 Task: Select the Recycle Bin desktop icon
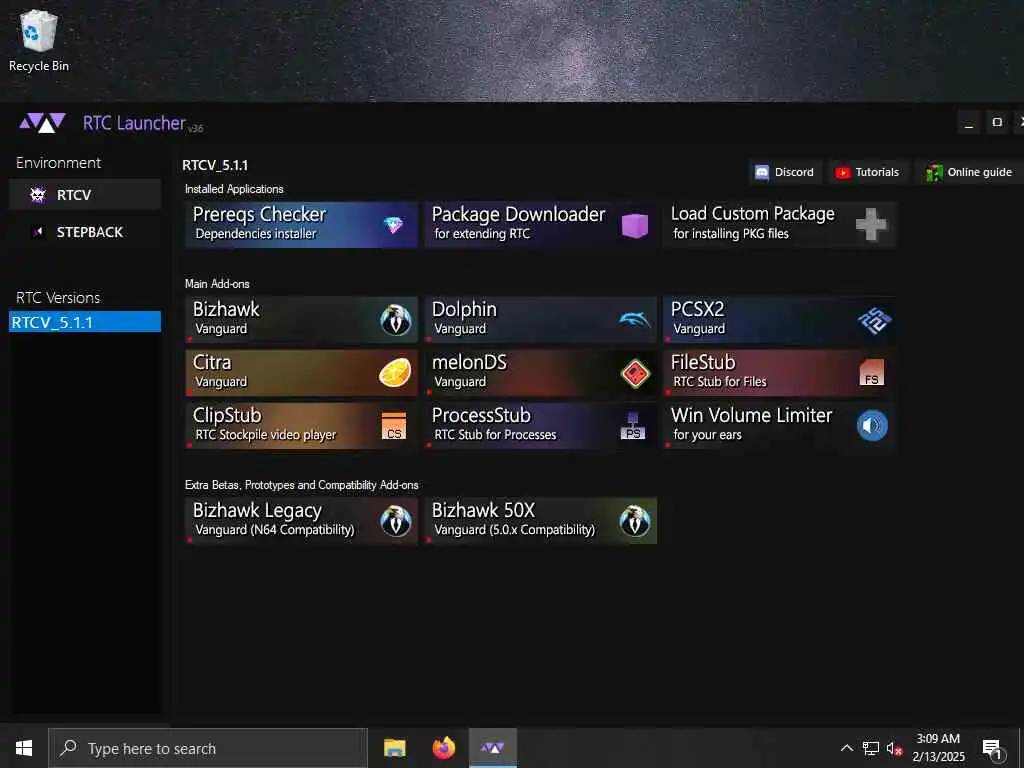click(x=39, y=41)
